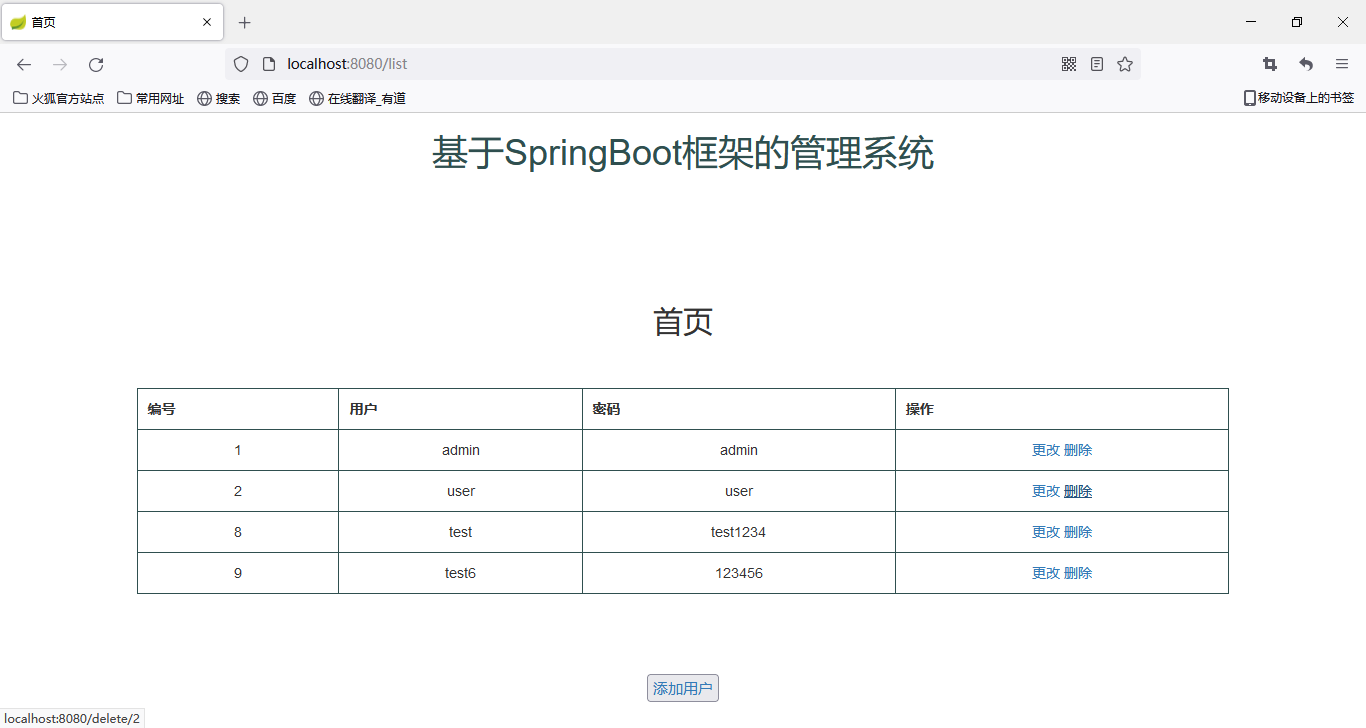Click the page info icon in address bar
The height and width of the screenshot is (728, 1366).
268,64
